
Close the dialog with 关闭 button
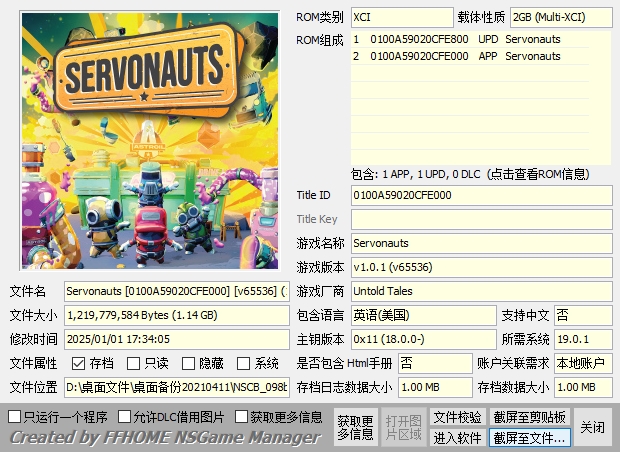click(x=592, y=427)
